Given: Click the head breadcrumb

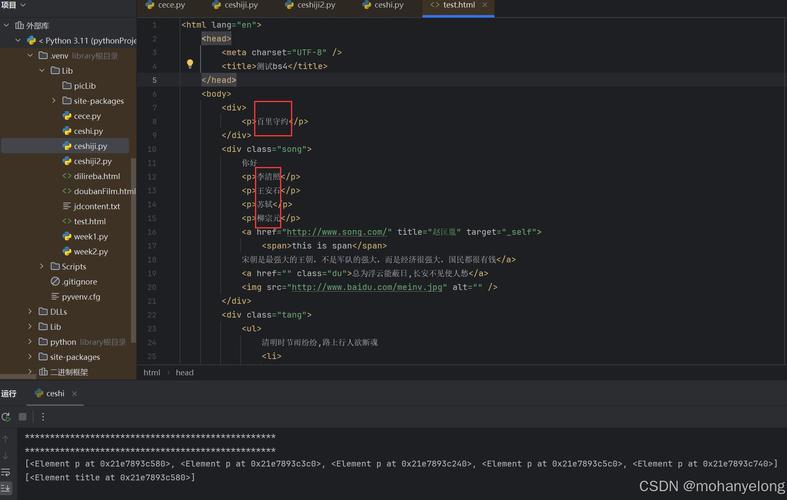Looking at the screenshot, I should (x=184, y=372).
